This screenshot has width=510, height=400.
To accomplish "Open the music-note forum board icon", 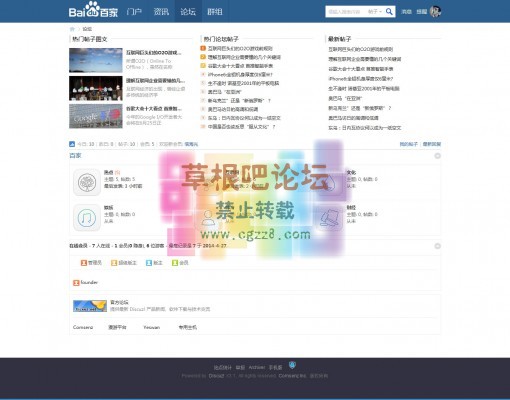I will 87,218.
